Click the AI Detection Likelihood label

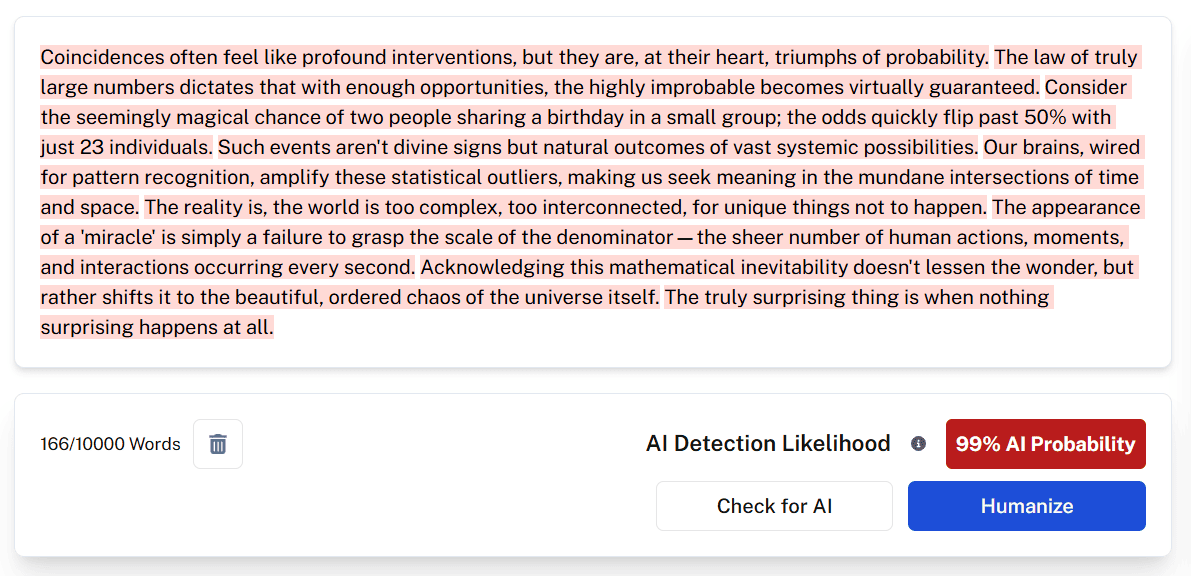(x=768, y=444)
